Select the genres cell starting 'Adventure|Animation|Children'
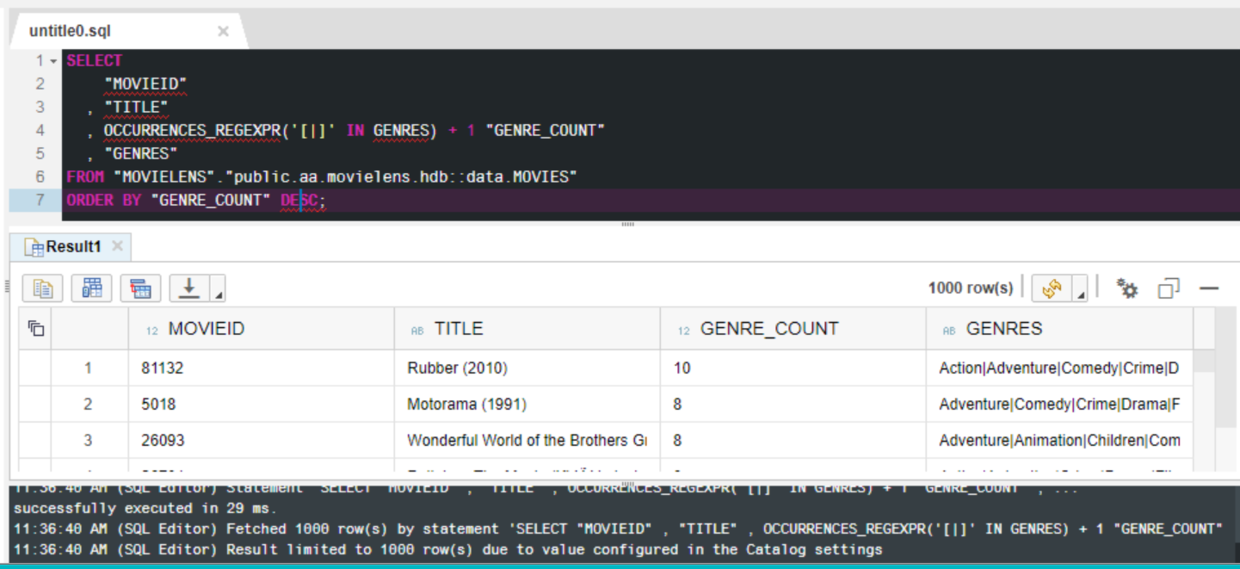The width and height of the screenshot is (1240, 569). [x=1059, y=440]
